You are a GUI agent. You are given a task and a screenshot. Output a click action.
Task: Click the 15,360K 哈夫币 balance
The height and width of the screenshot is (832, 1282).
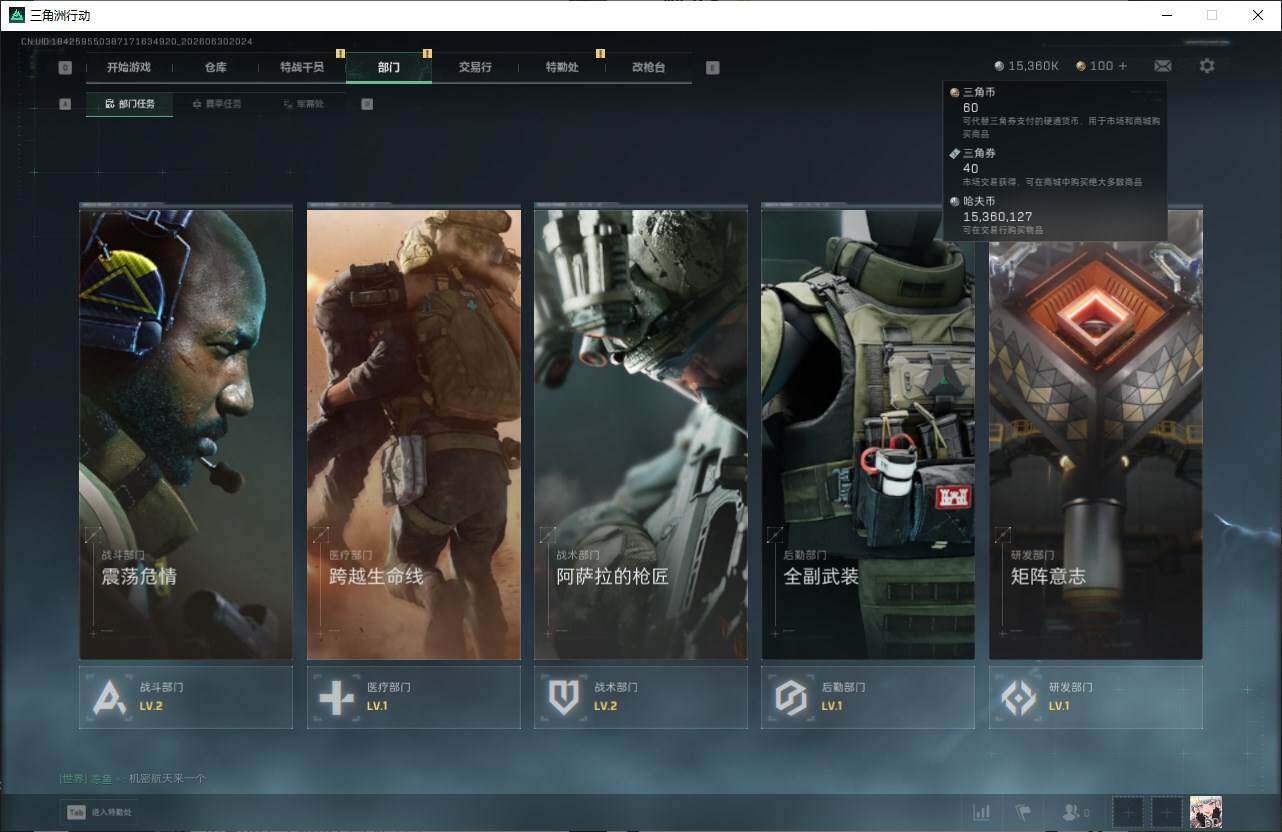tap(1027, 66)
